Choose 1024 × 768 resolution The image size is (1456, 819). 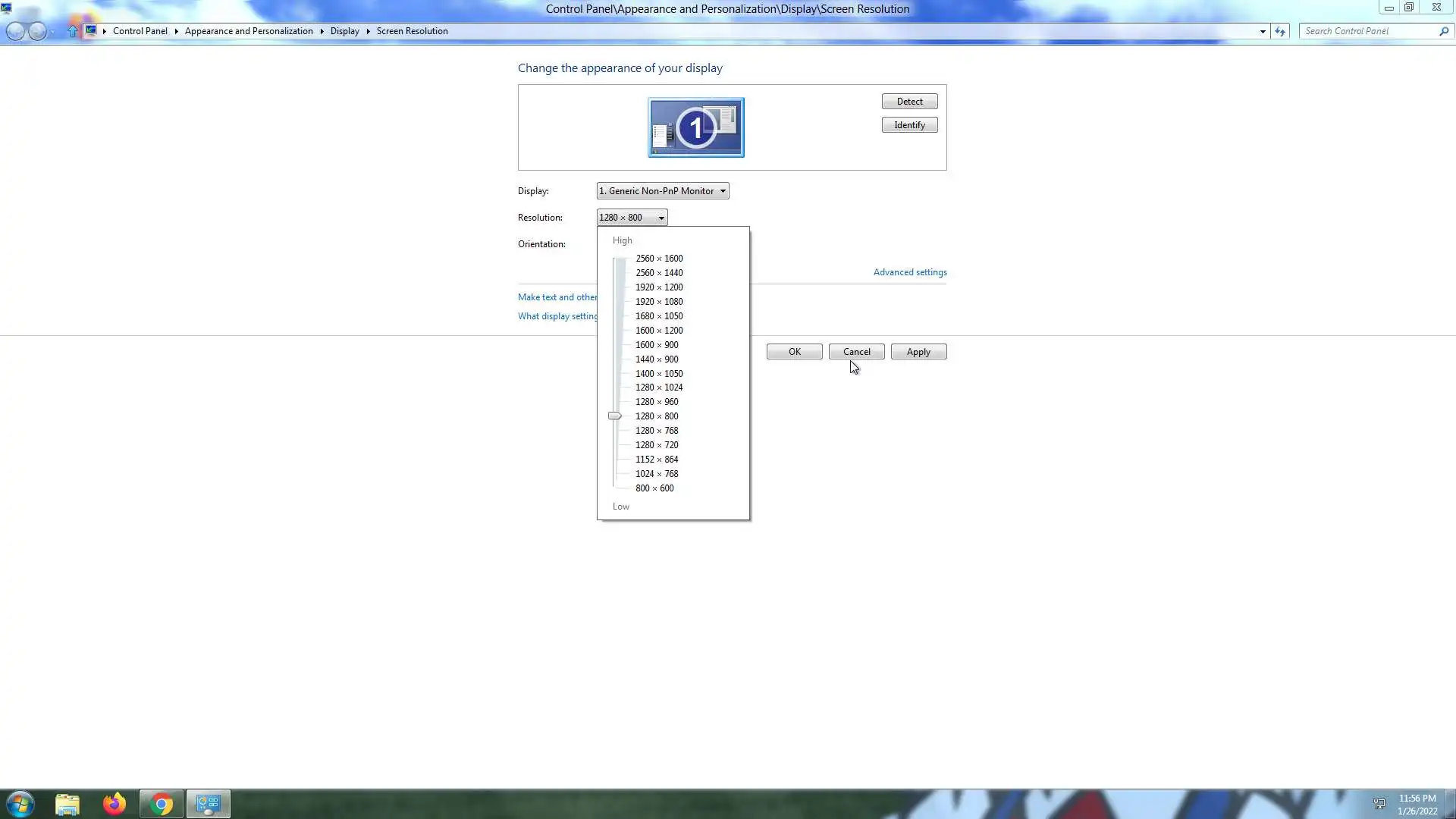[x=656, y=474]
